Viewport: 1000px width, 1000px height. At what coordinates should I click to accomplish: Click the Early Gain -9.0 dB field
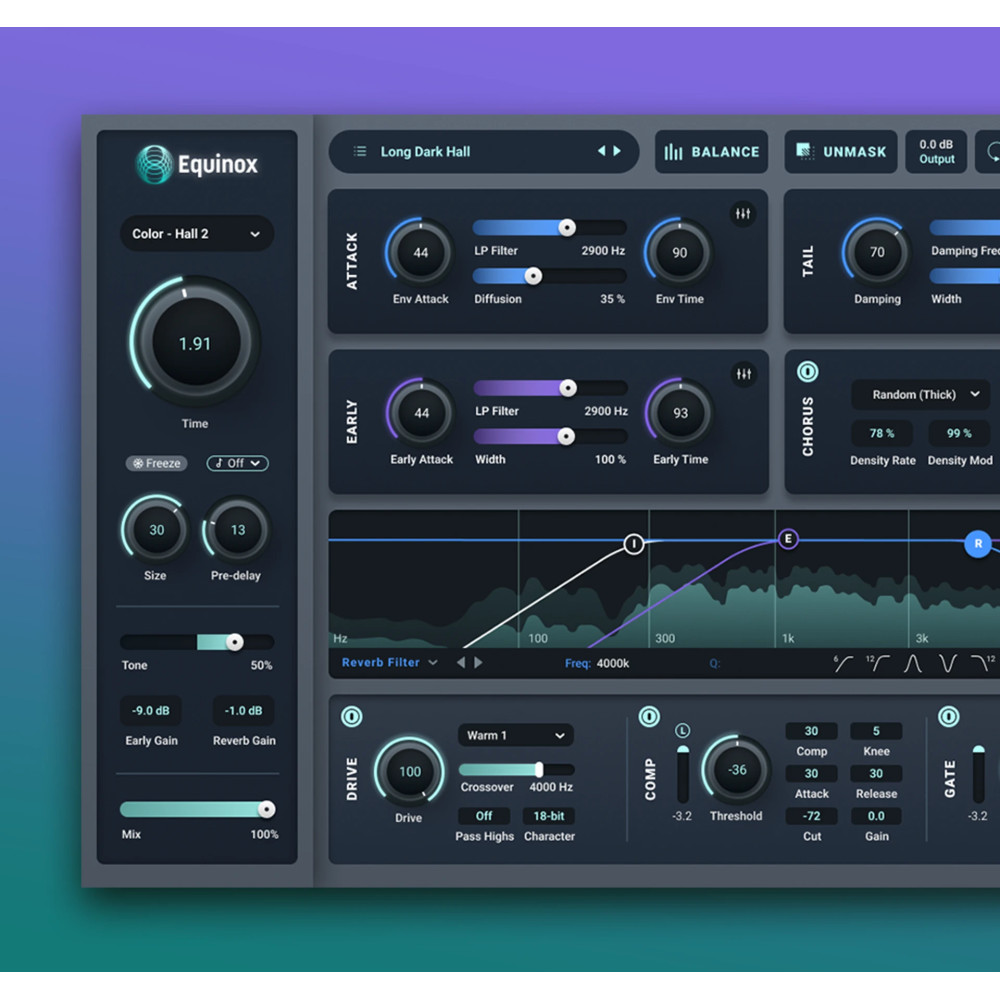tap(151, 710)
